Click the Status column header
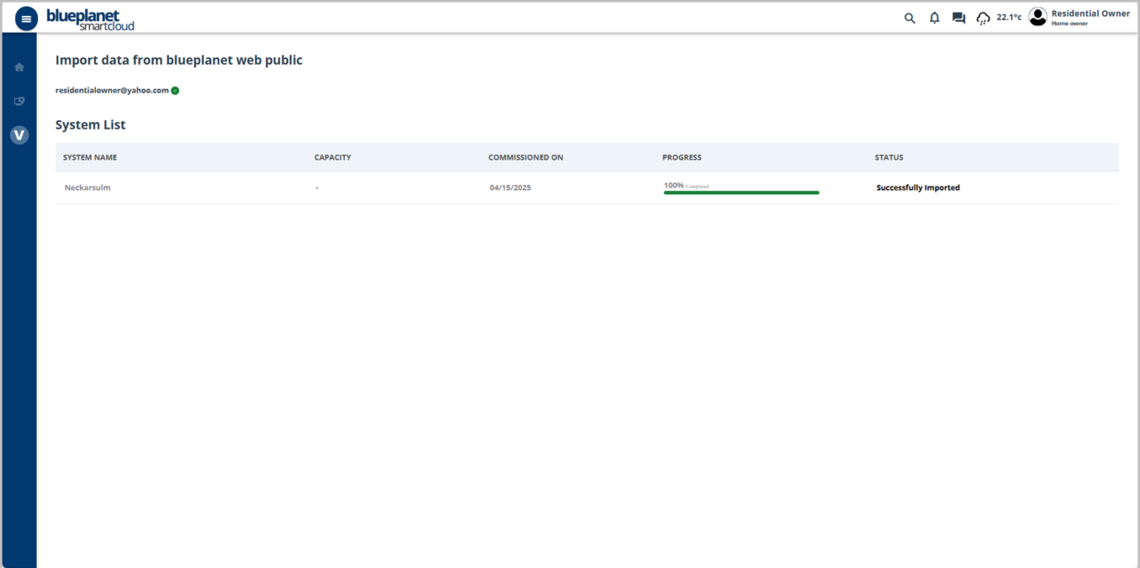 point(888,157)
